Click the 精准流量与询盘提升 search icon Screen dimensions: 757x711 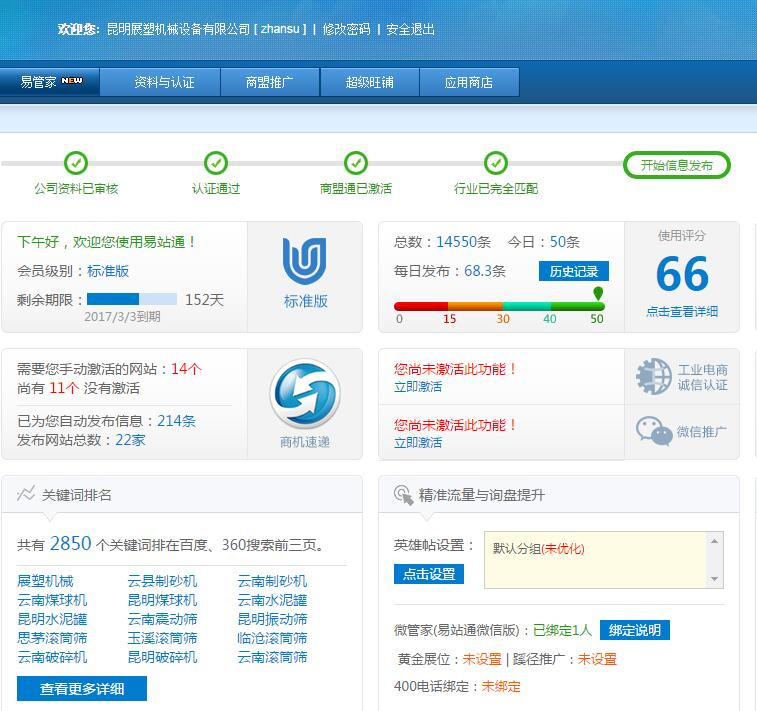(x=403, y=495)
